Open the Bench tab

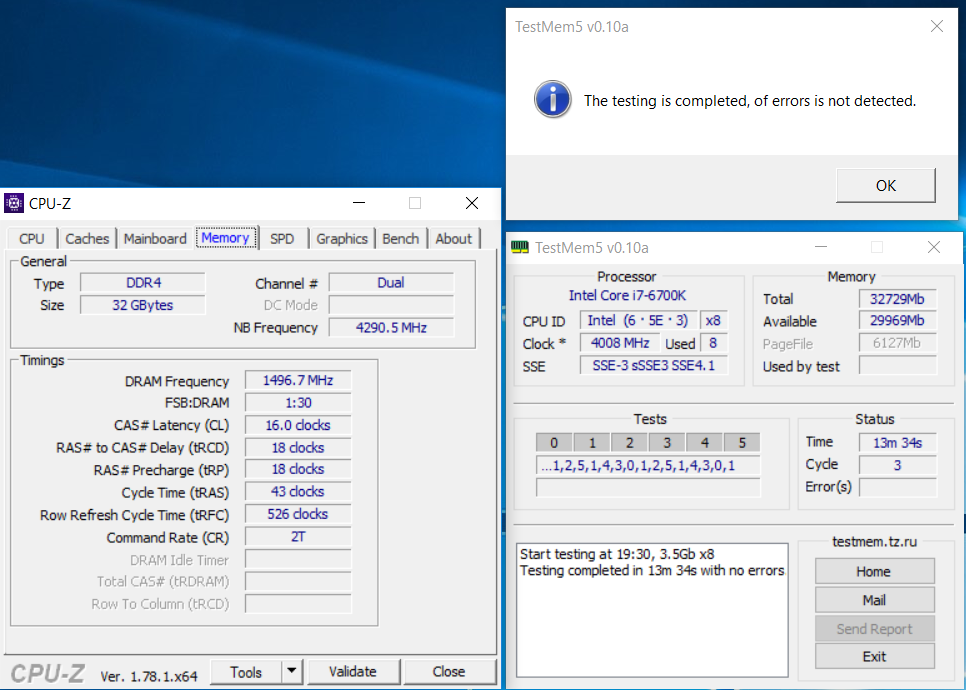pyautogui.click(x=400, y=238)
